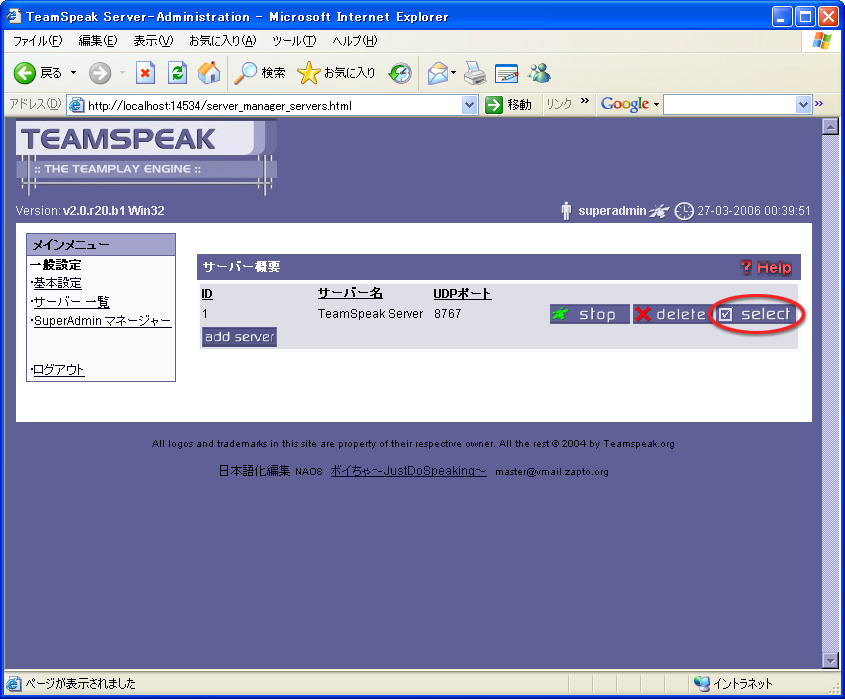This screenshot has width=845, height=699.
Task: Open the Google logo dropdown arrow
Action: coord(656,105)
